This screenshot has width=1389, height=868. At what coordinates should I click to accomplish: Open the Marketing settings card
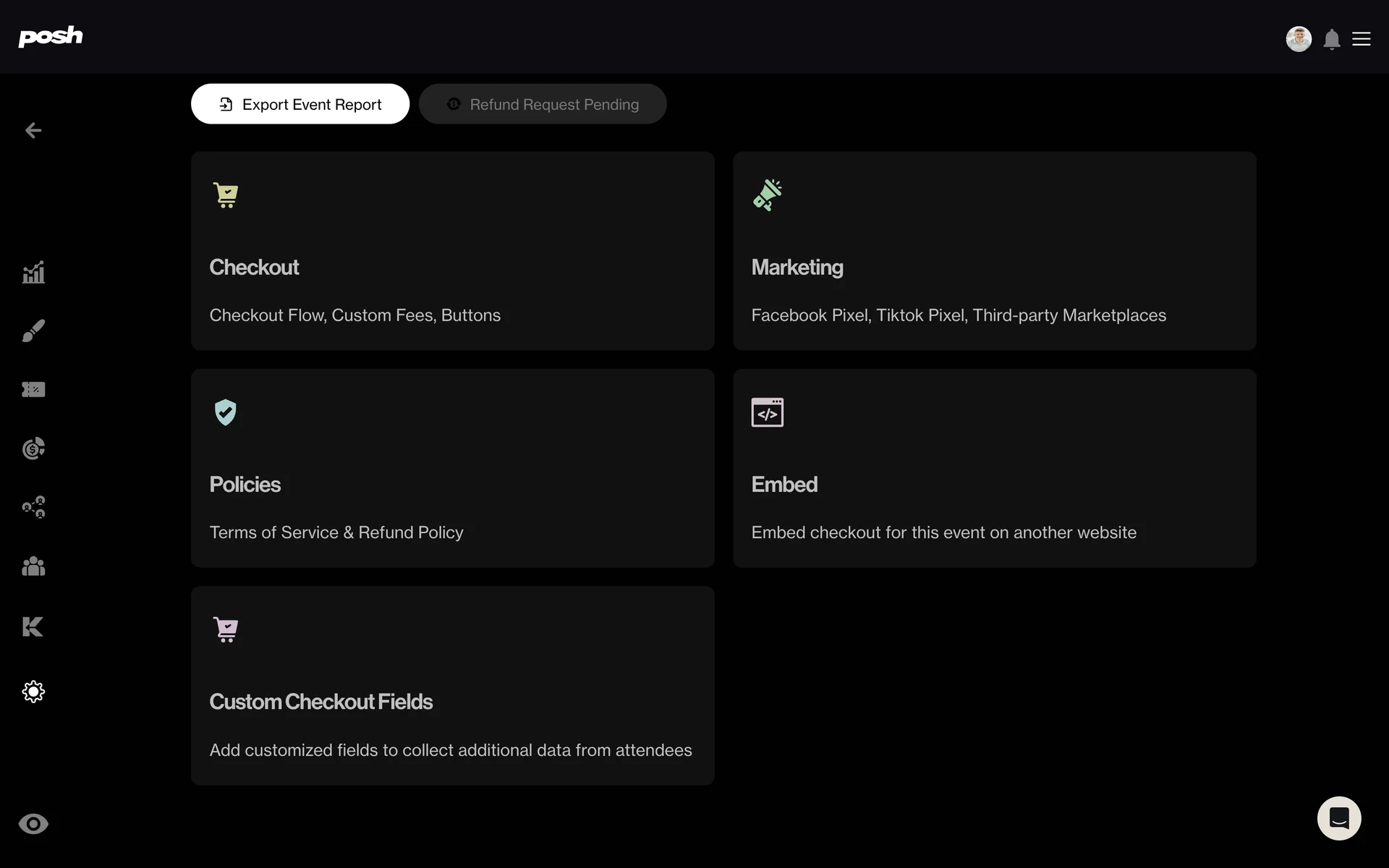(994, 251)
